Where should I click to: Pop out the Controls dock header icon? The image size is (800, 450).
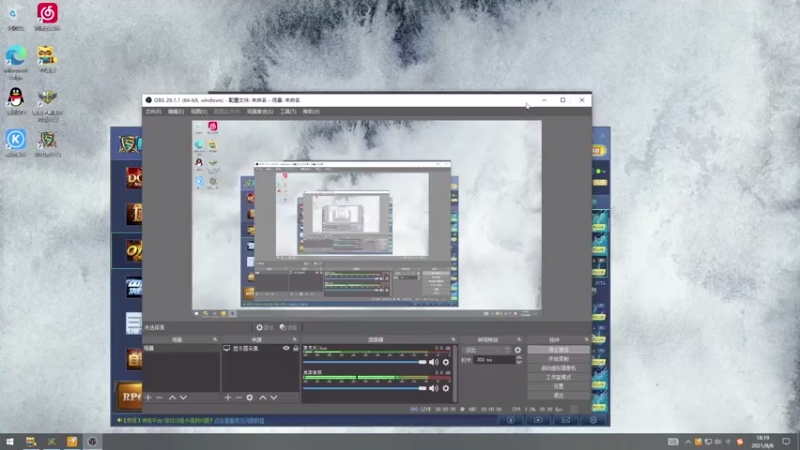[586, 339]
